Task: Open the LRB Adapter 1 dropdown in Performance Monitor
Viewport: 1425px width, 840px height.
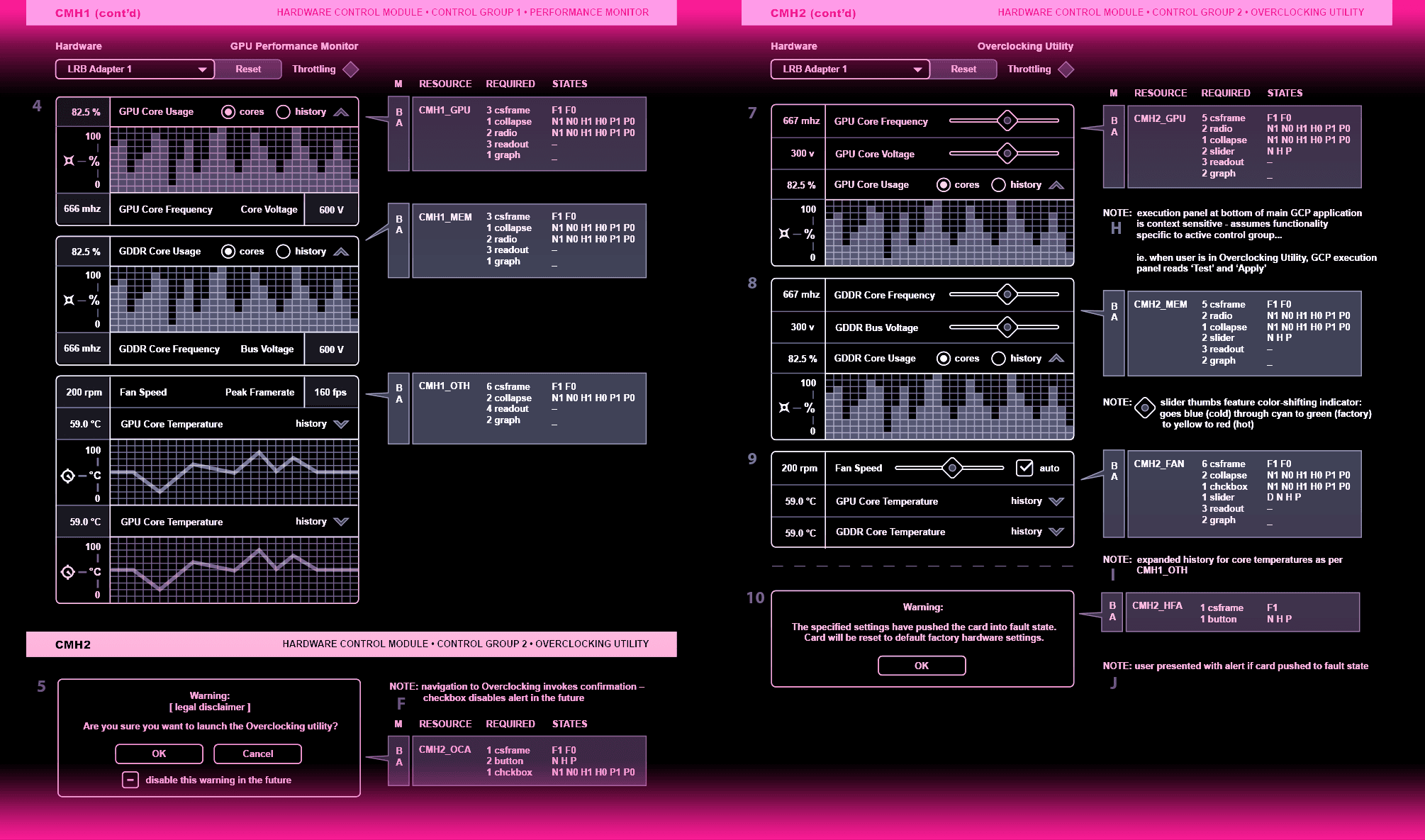Action: [135, 69]
